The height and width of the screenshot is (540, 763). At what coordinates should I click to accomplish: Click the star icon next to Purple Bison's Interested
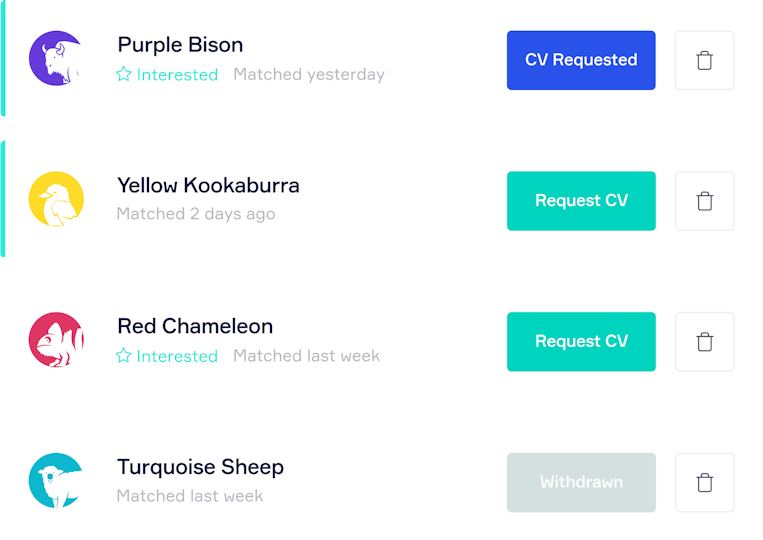[124, 74]
